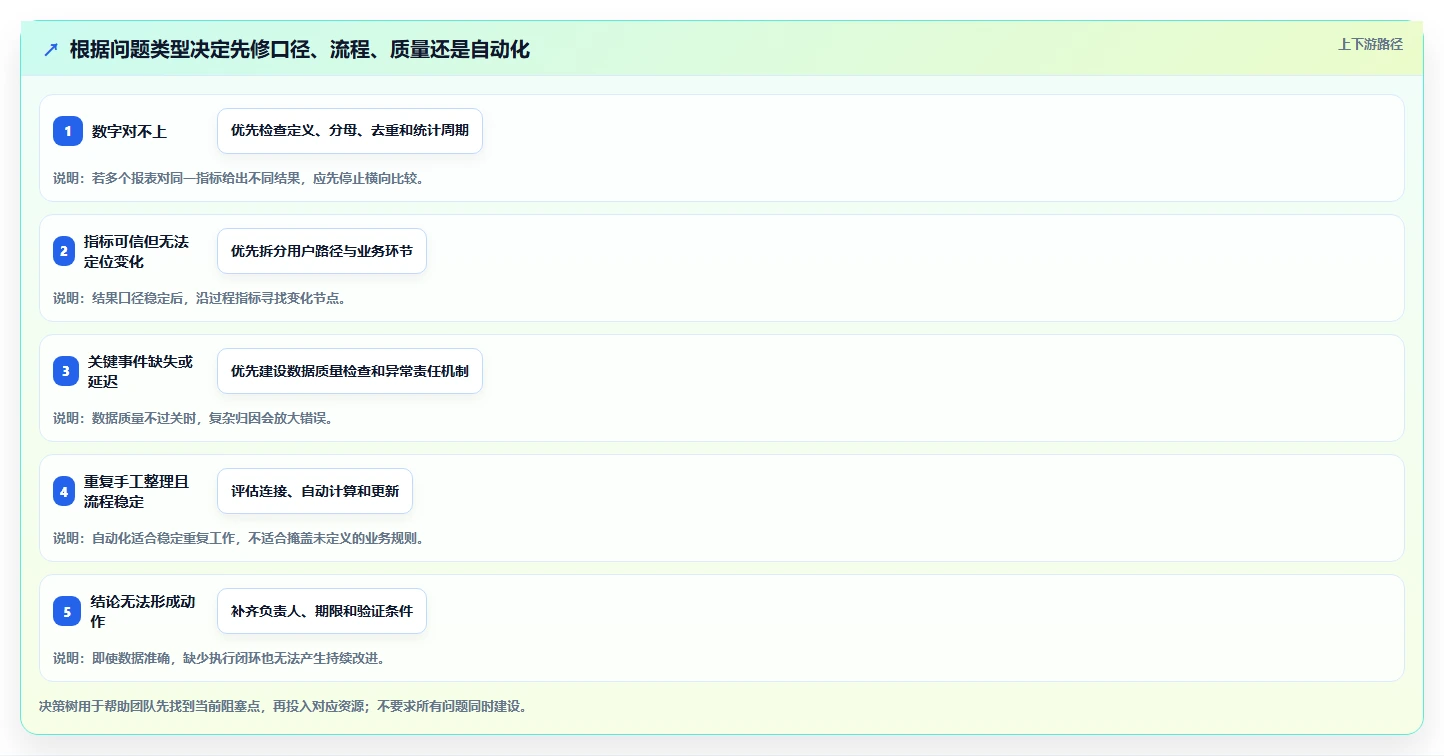Click the arrow icon beside the header title

click(51, 49)
